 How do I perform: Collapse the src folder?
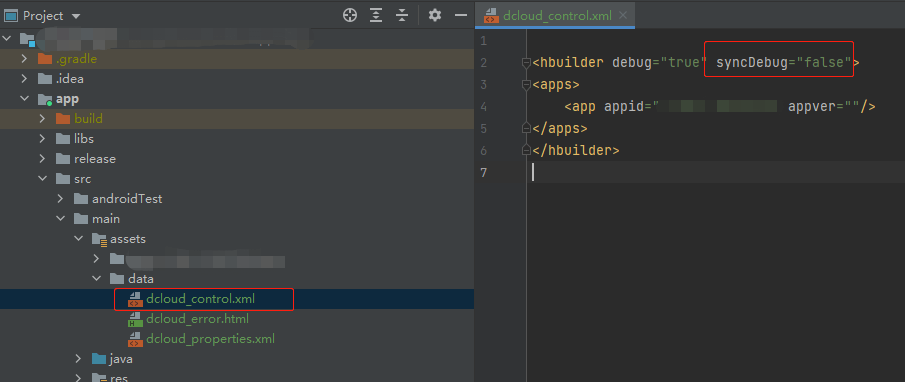point(42,179)
